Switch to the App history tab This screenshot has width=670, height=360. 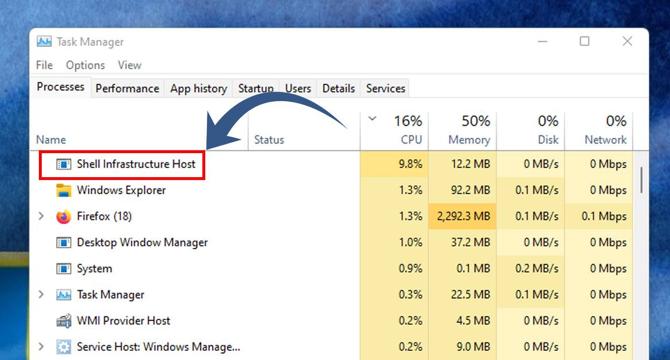point(198,88)
